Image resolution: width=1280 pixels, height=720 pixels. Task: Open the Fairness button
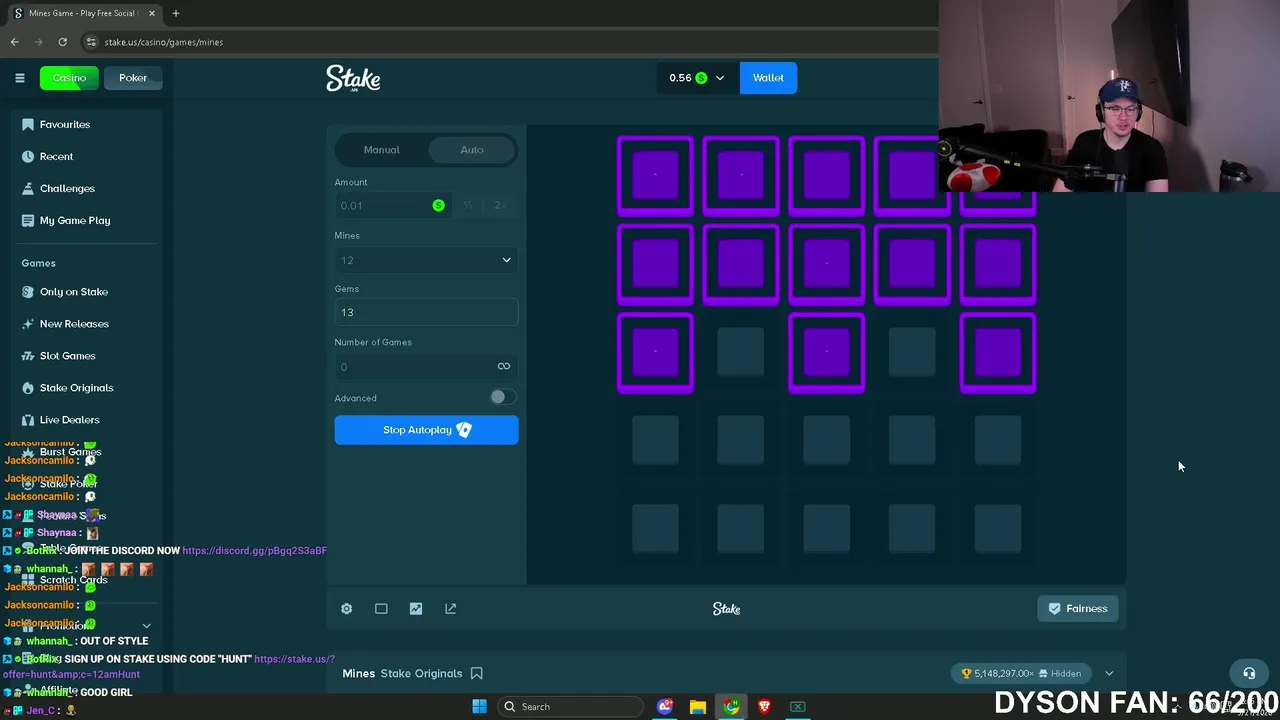pyautogui.click(x=1078, y=609)
